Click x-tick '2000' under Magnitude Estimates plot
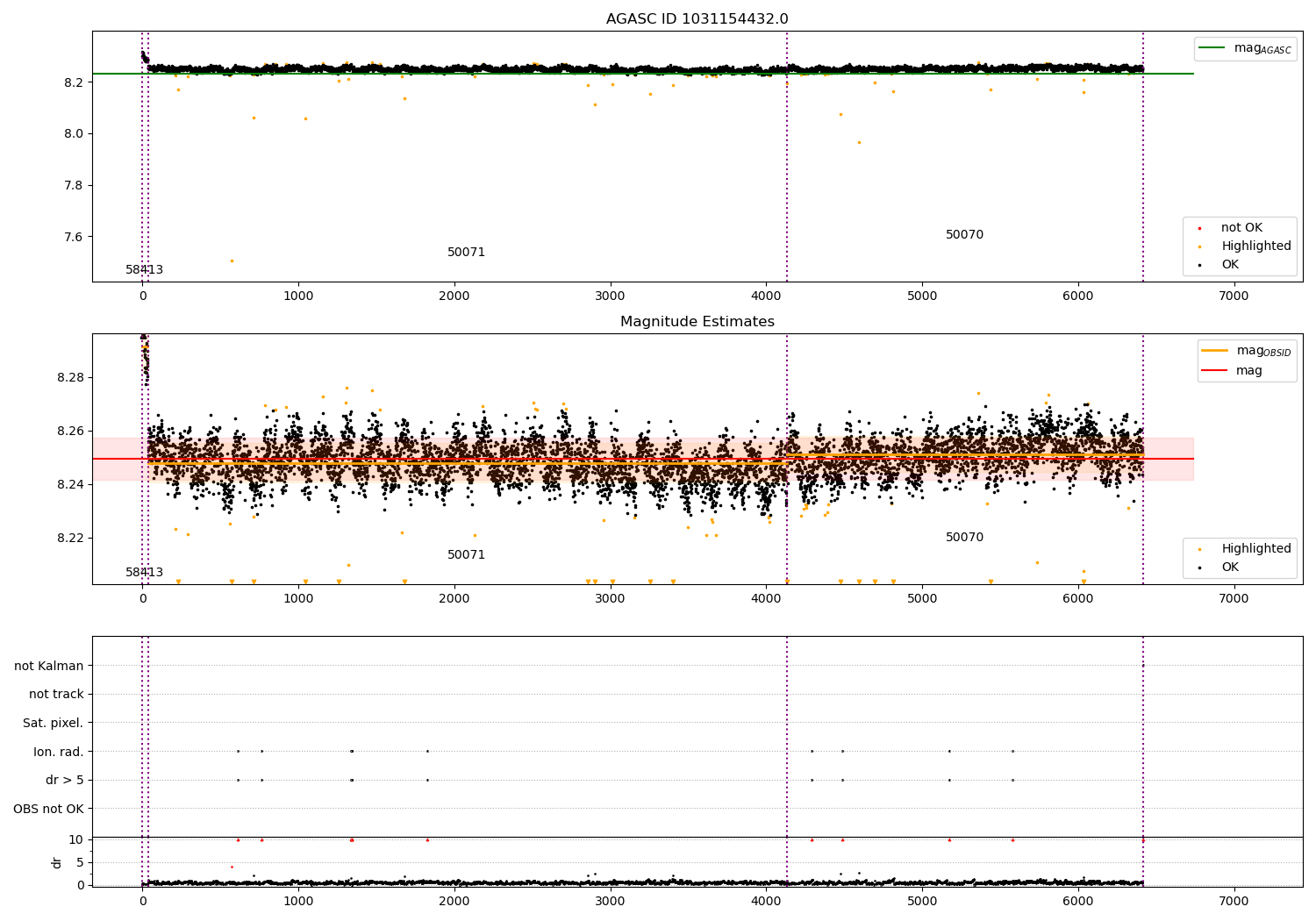The width and height of the screenshot is (1316, 921). tap(454, 599)
